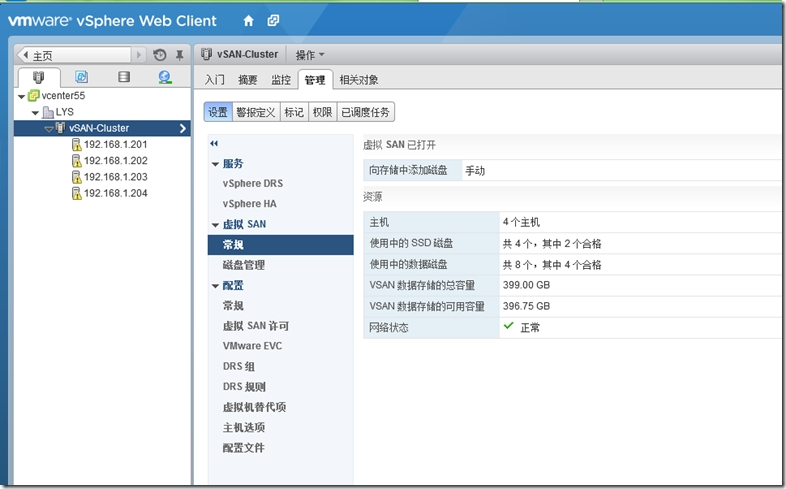Select LYS label in tree
The width and height of the screenshot is (786, 489).
(65, 112)
